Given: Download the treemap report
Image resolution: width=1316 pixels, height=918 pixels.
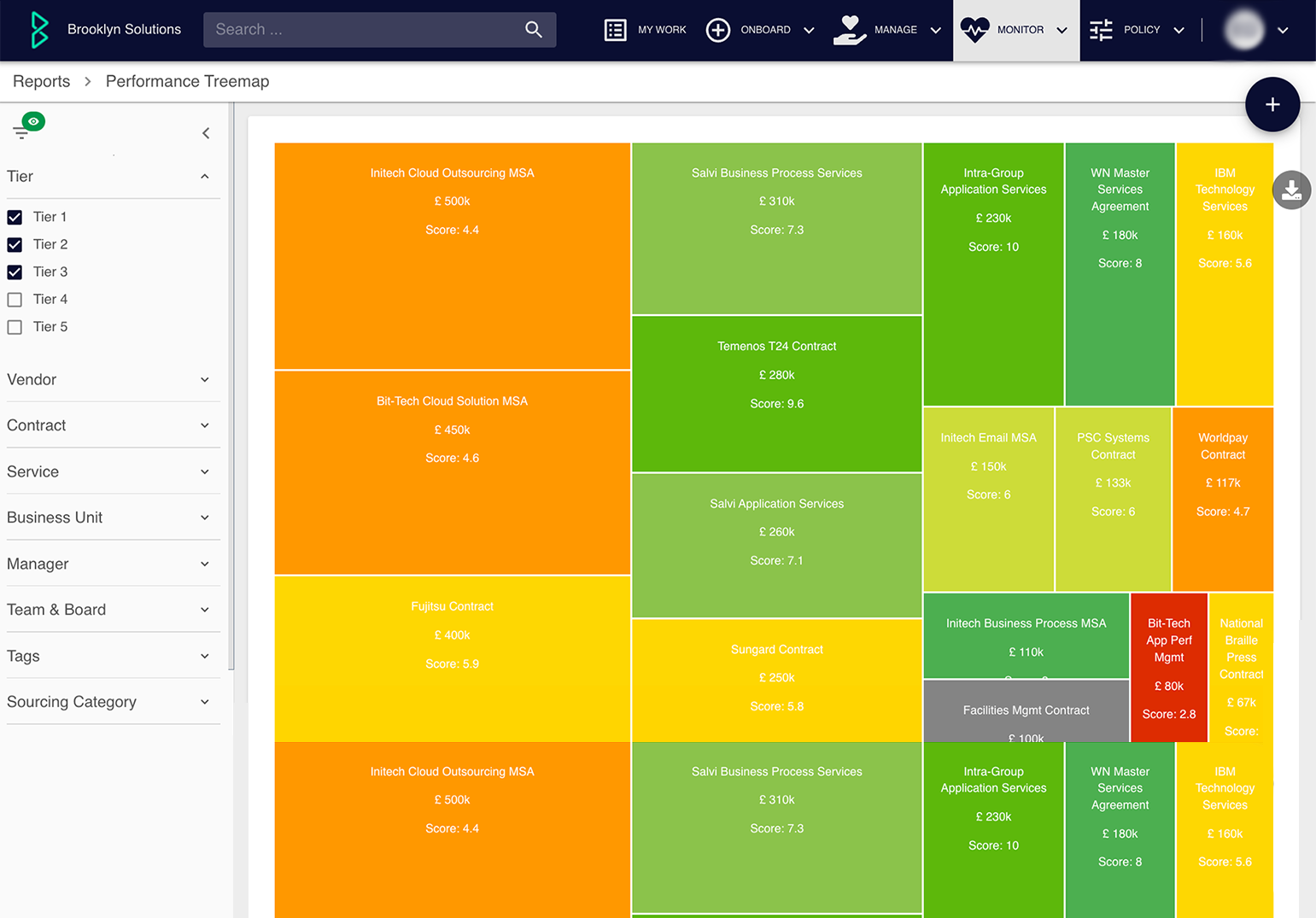Looking at the screenshot, I should 1291,190.
